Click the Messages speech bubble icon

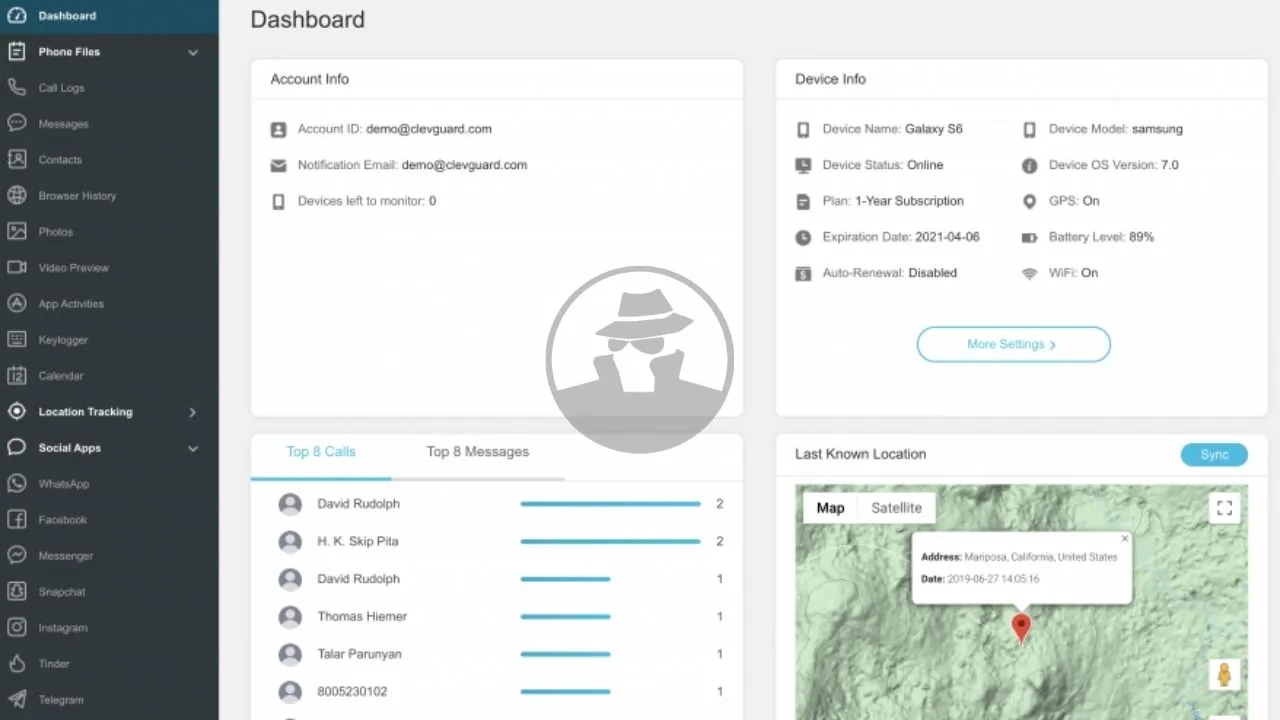16,124
